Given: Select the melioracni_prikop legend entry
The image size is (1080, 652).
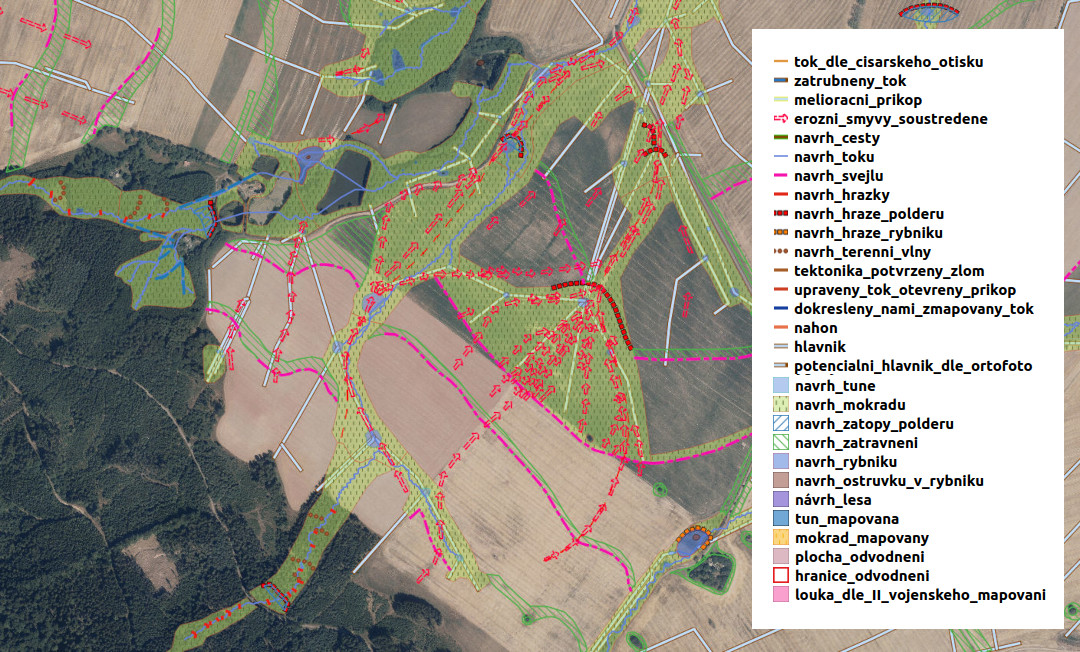Looking at the screenshot, I should pyautogui.click(x=857, y=100).
